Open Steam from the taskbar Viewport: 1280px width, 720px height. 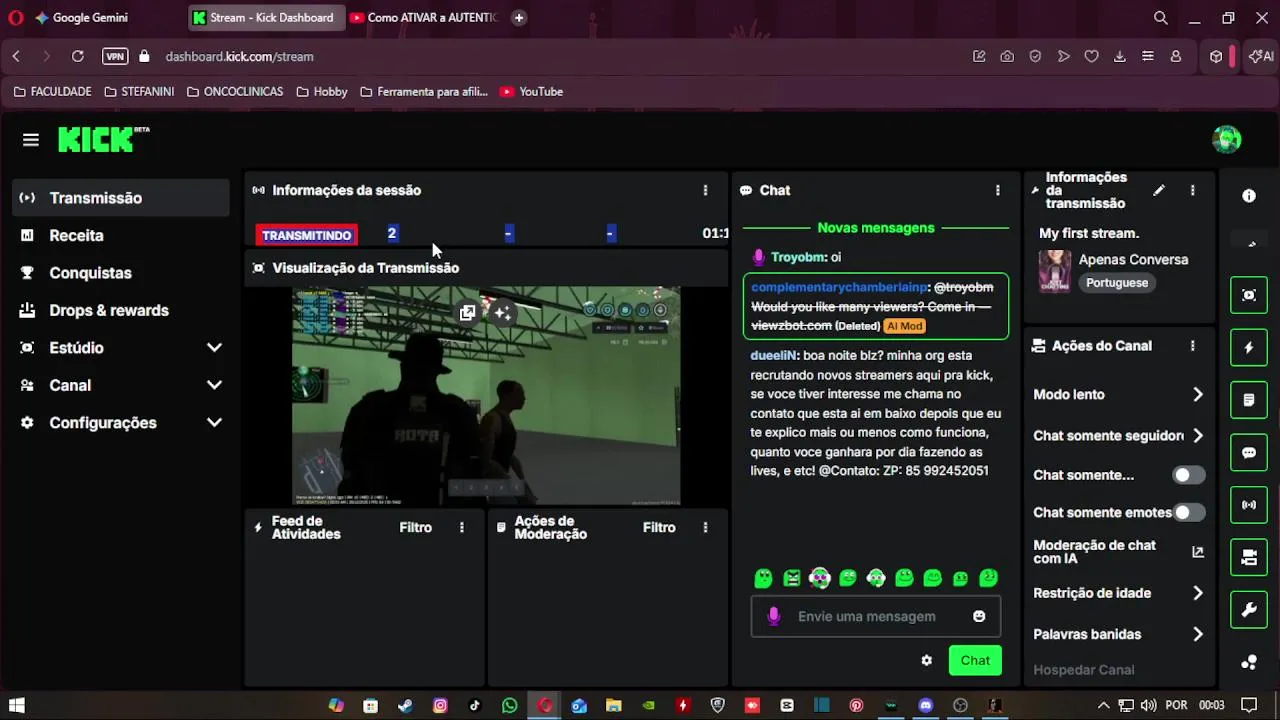coord(405,706)
